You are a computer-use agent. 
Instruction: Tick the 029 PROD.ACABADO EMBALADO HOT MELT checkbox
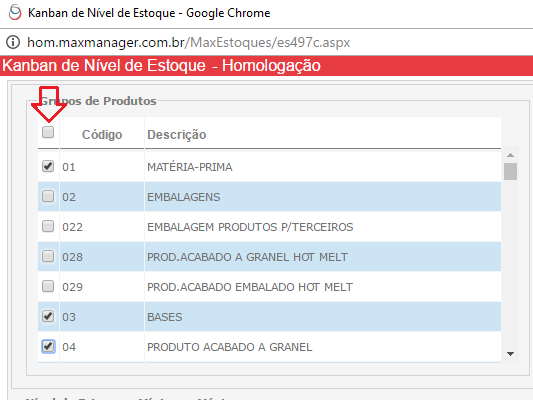click(48, 286)
